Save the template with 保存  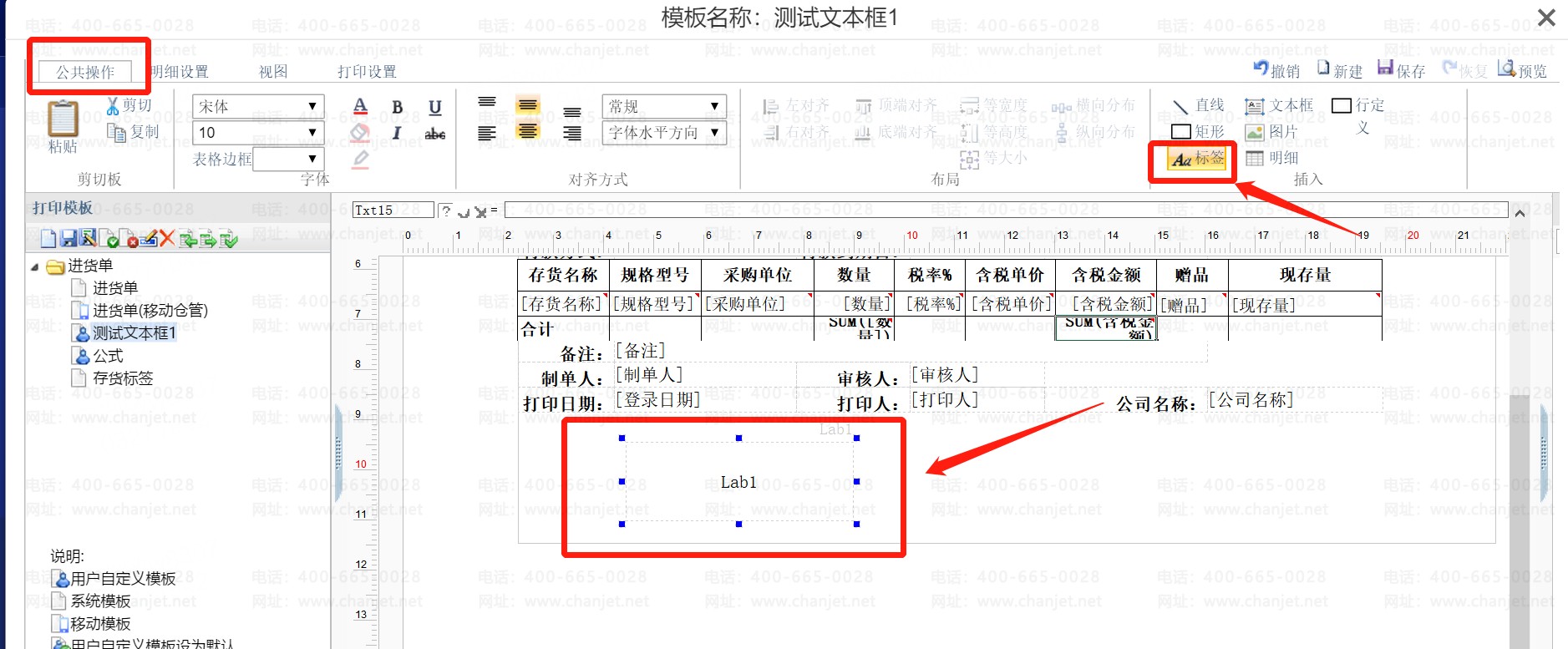click(1402, 70)
